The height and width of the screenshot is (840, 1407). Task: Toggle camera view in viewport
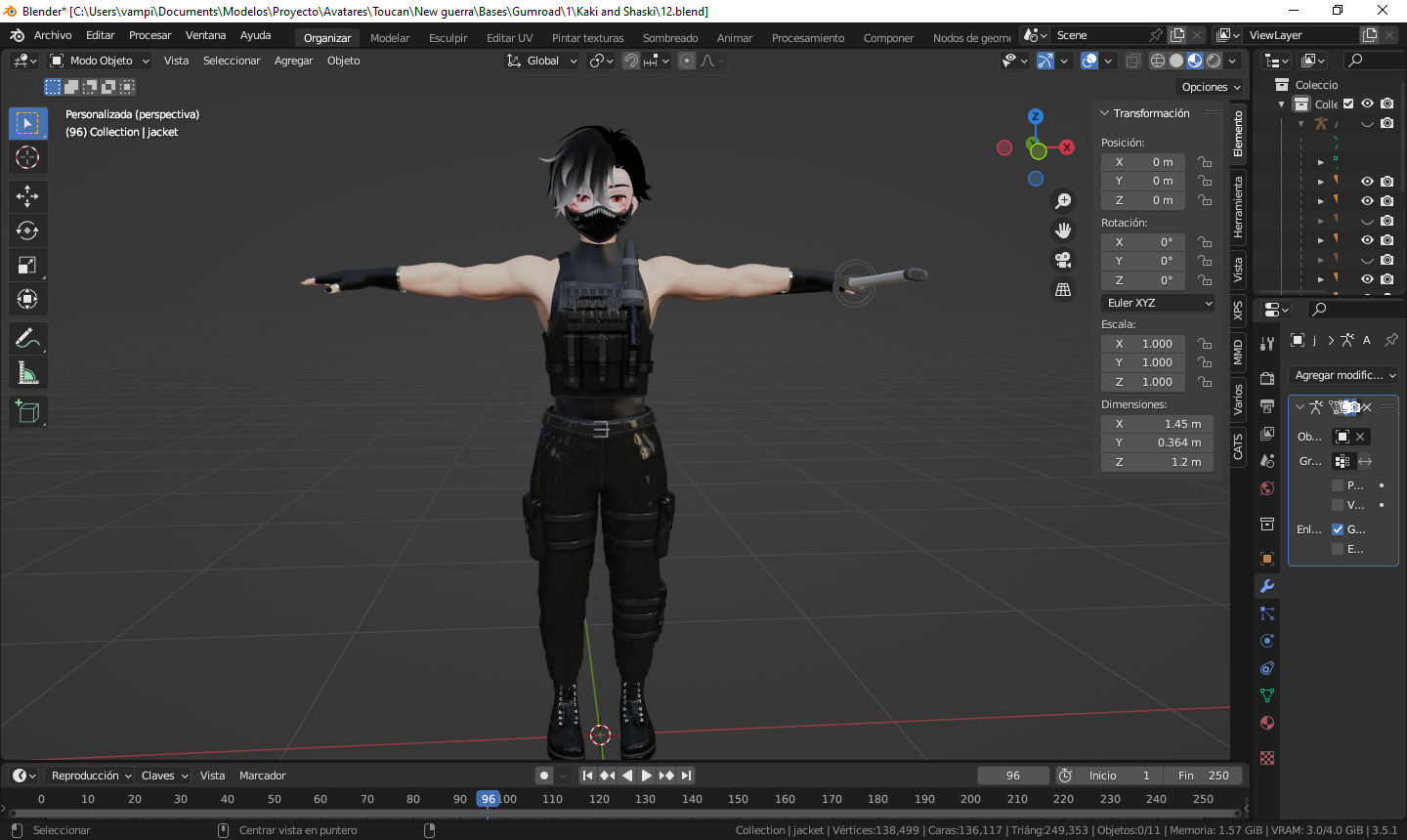coord(1063,260)
